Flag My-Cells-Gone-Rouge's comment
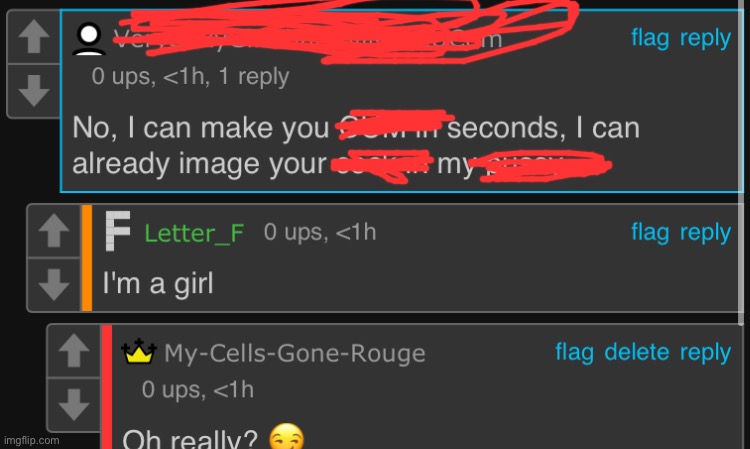 click(574, 352)
